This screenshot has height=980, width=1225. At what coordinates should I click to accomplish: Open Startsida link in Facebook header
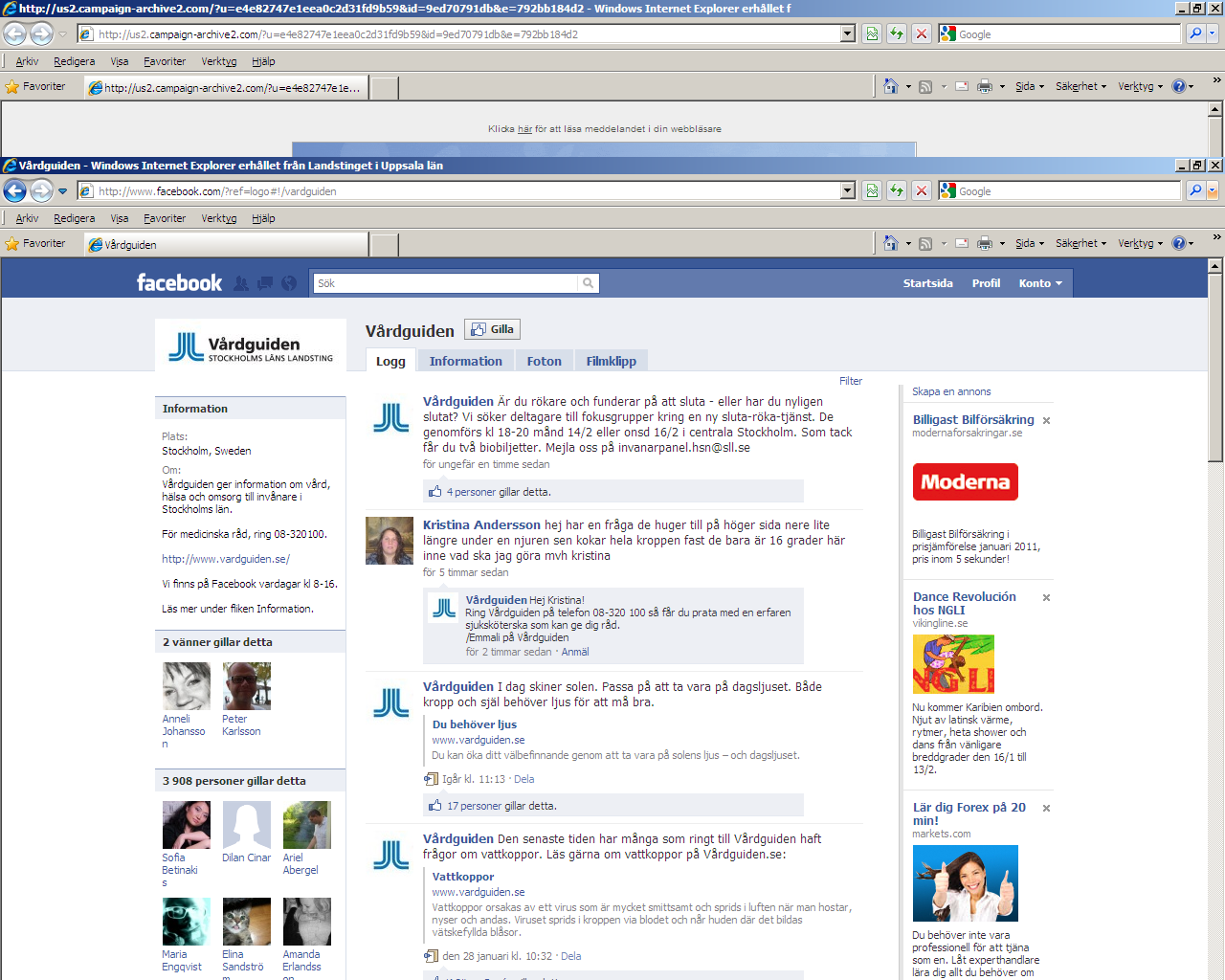click(927, 283)
